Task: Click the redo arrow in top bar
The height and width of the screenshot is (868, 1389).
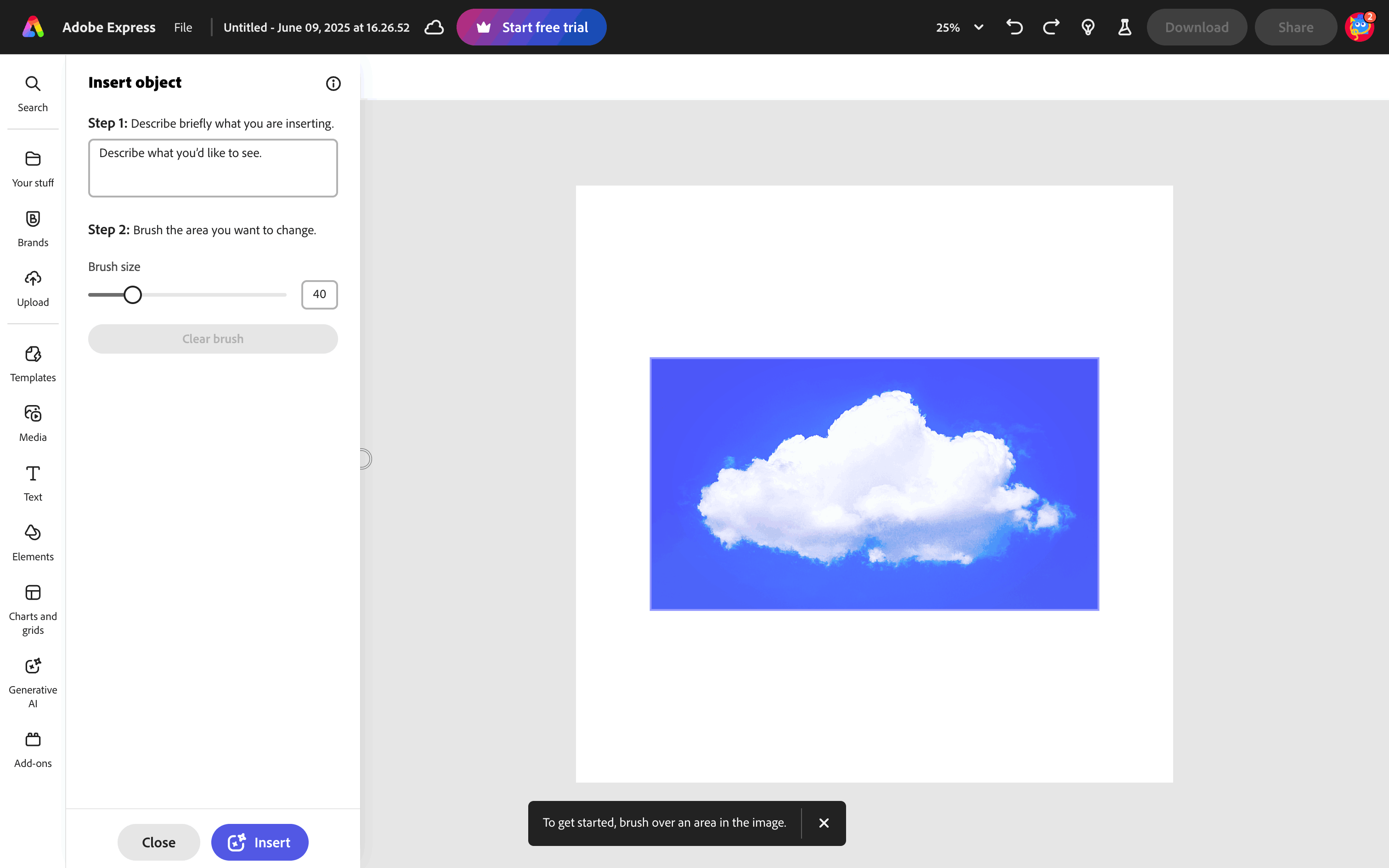Action: tap(1051, 27)
